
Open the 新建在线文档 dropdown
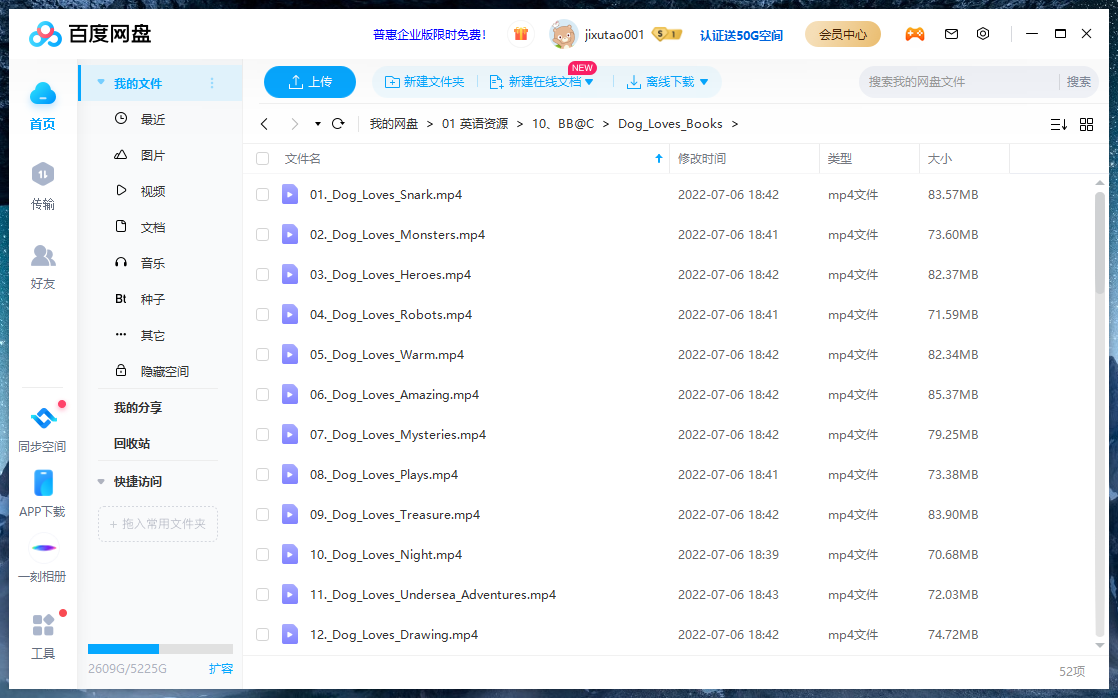[589, 82]
